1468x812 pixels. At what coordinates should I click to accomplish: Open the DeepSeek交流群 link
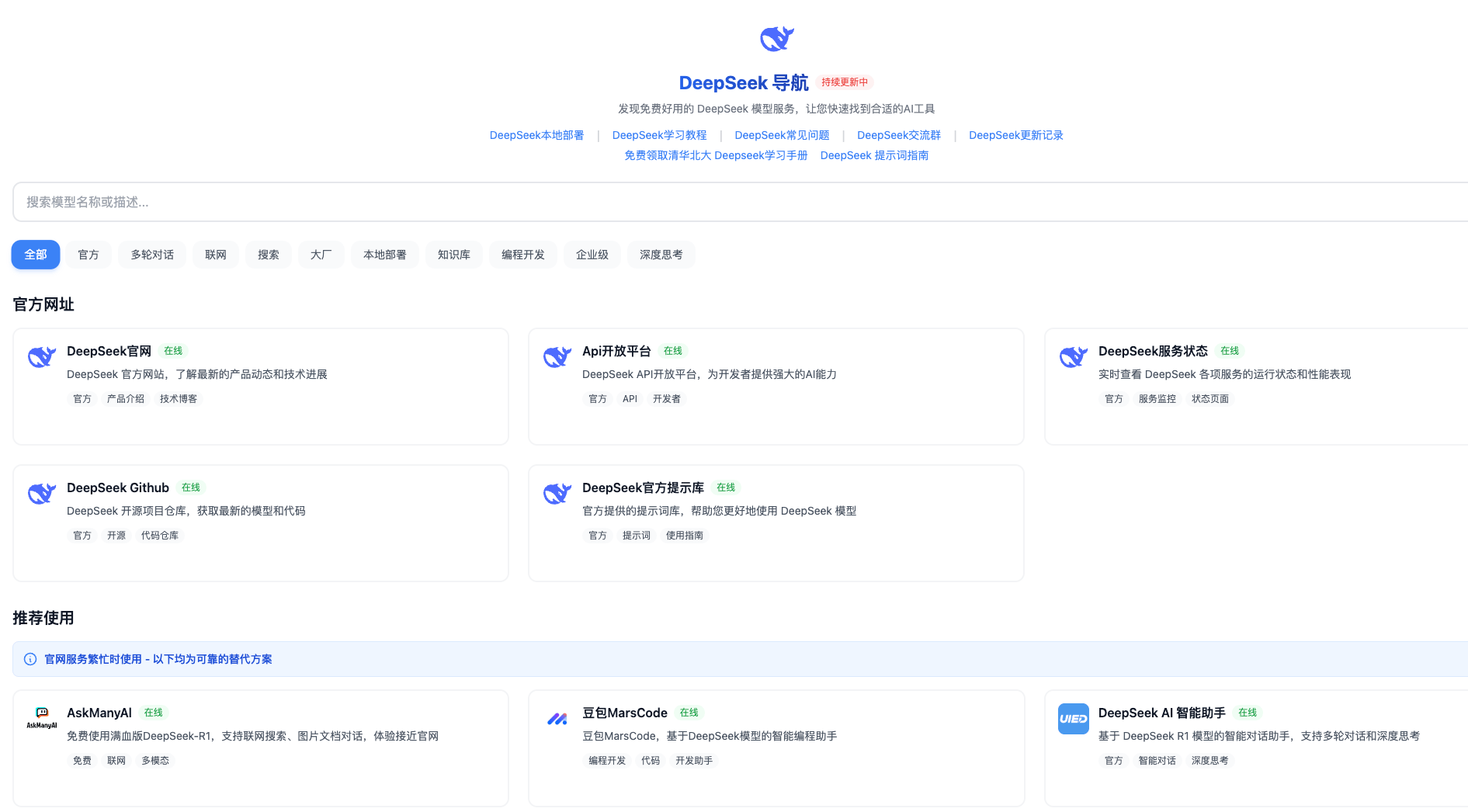(x=899, y=135)
